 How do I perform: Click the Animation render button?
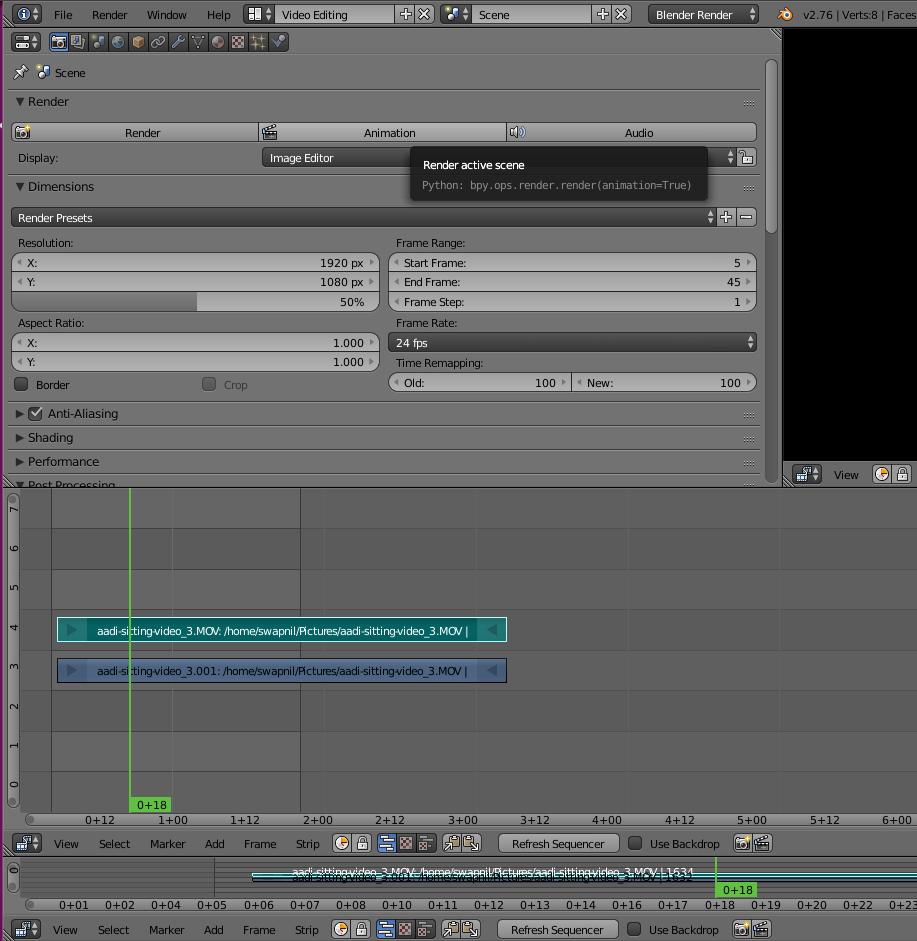click(x=383, y=132)
